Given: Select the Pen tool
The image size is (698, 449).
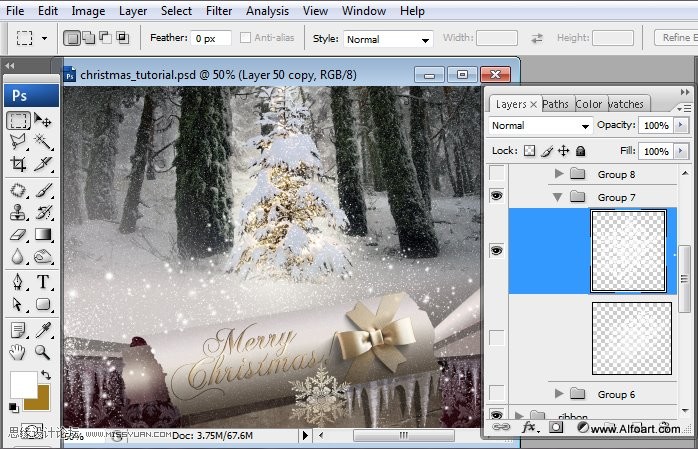Looking at the screenshot, I should [18, 282].
